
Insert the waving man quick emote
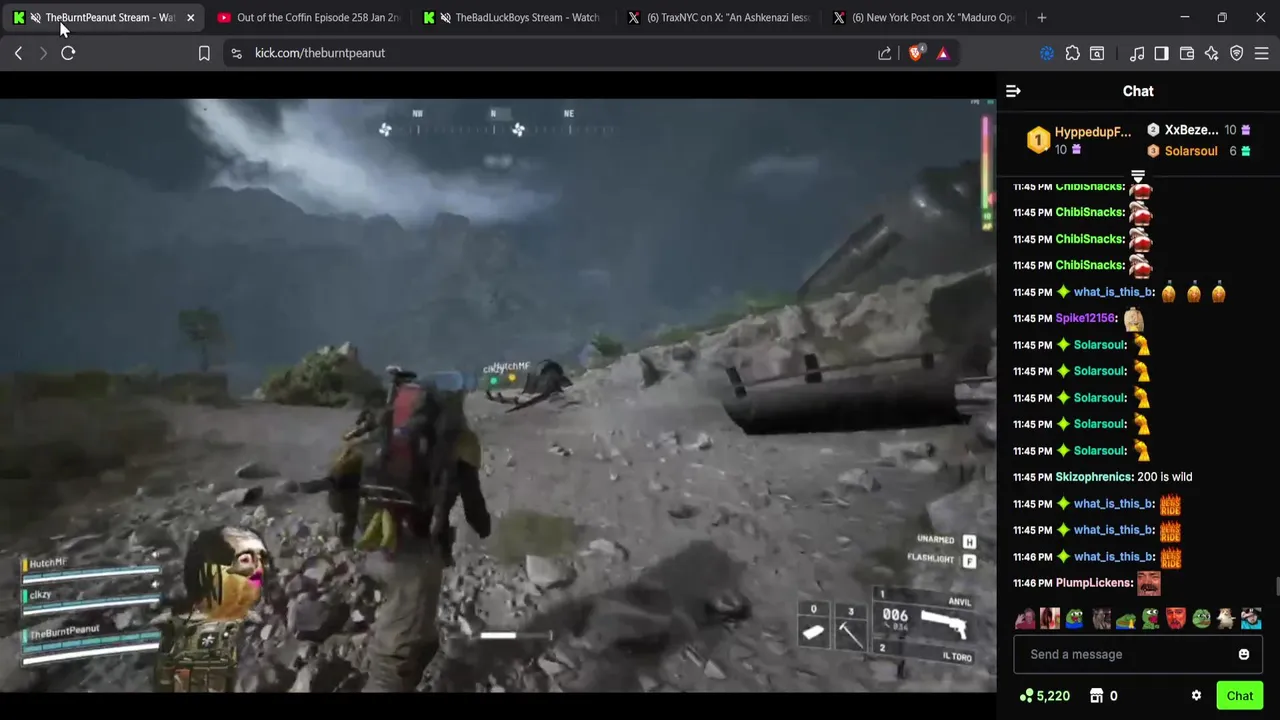click(1025, 619)
